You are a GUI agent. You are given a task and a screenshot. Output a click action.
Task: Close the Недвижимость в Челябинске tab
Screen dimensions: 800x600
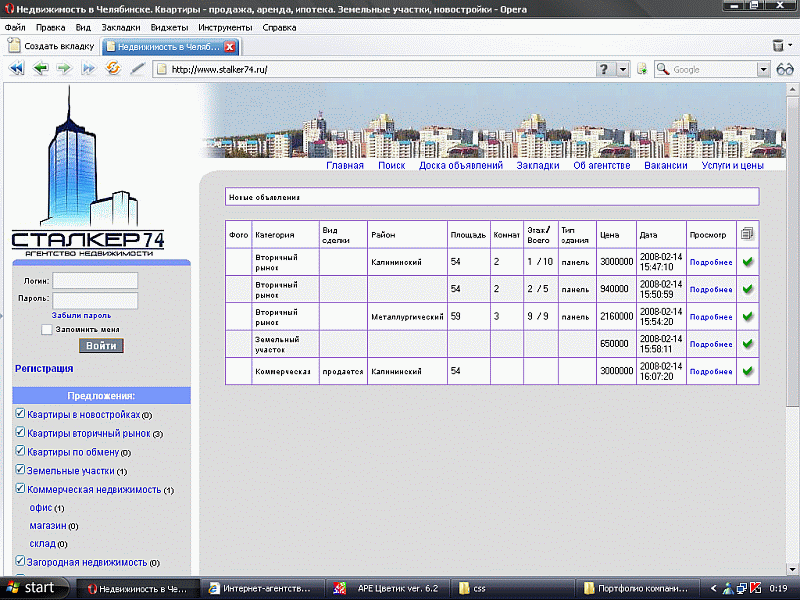click(x=230, y=47)
